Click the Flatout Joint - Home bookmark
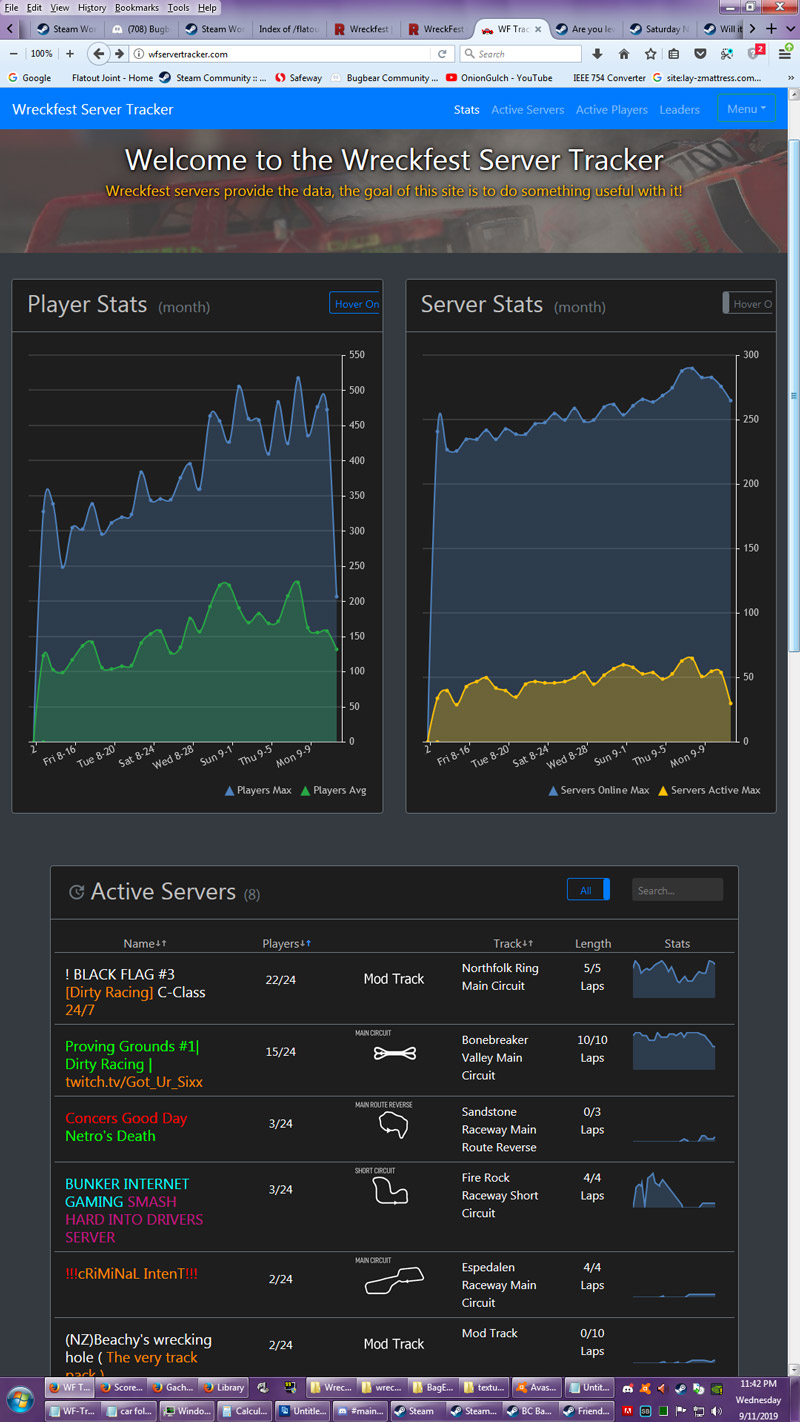 pyautogui.click(x=112, y=77)
